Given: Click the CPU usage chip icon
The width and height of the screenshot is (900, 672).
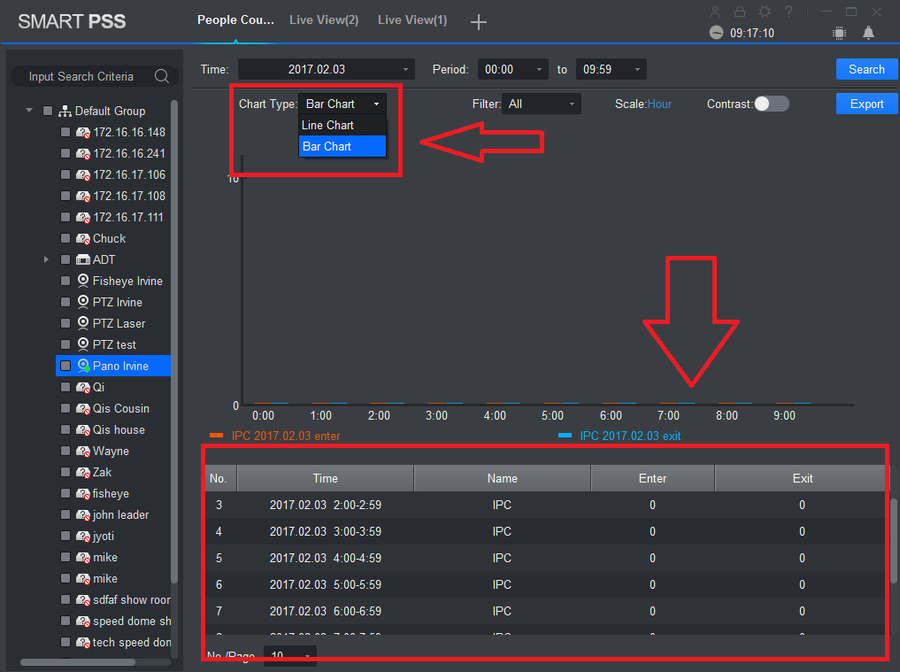Looking at the screenshot, I should click(839, 33).
